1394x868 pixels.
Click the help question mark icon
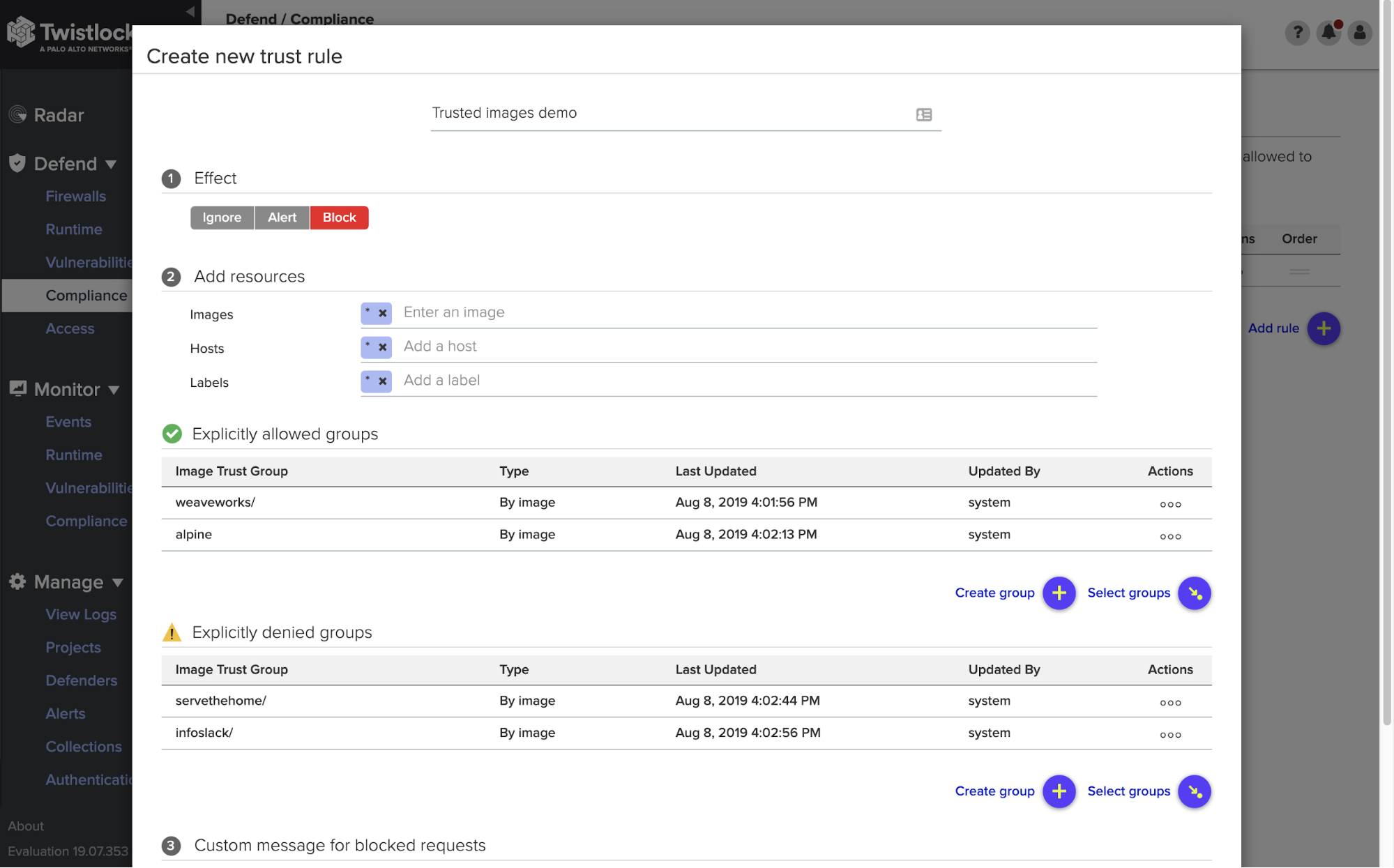pyautogui.click(x=1297, y=32)
